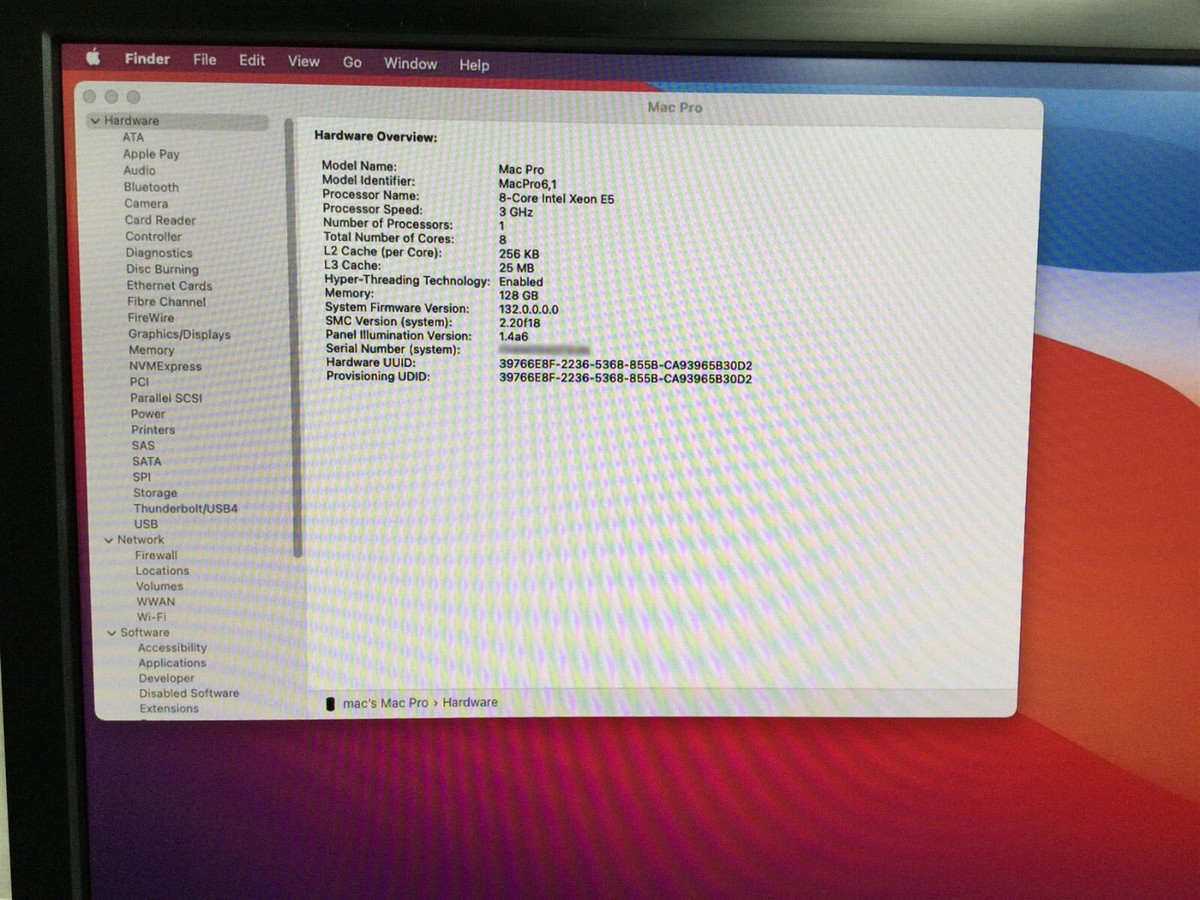Select Firewall in the sidebar
The width and height of the screenshot is (1200, 900).
click(156, 555)
